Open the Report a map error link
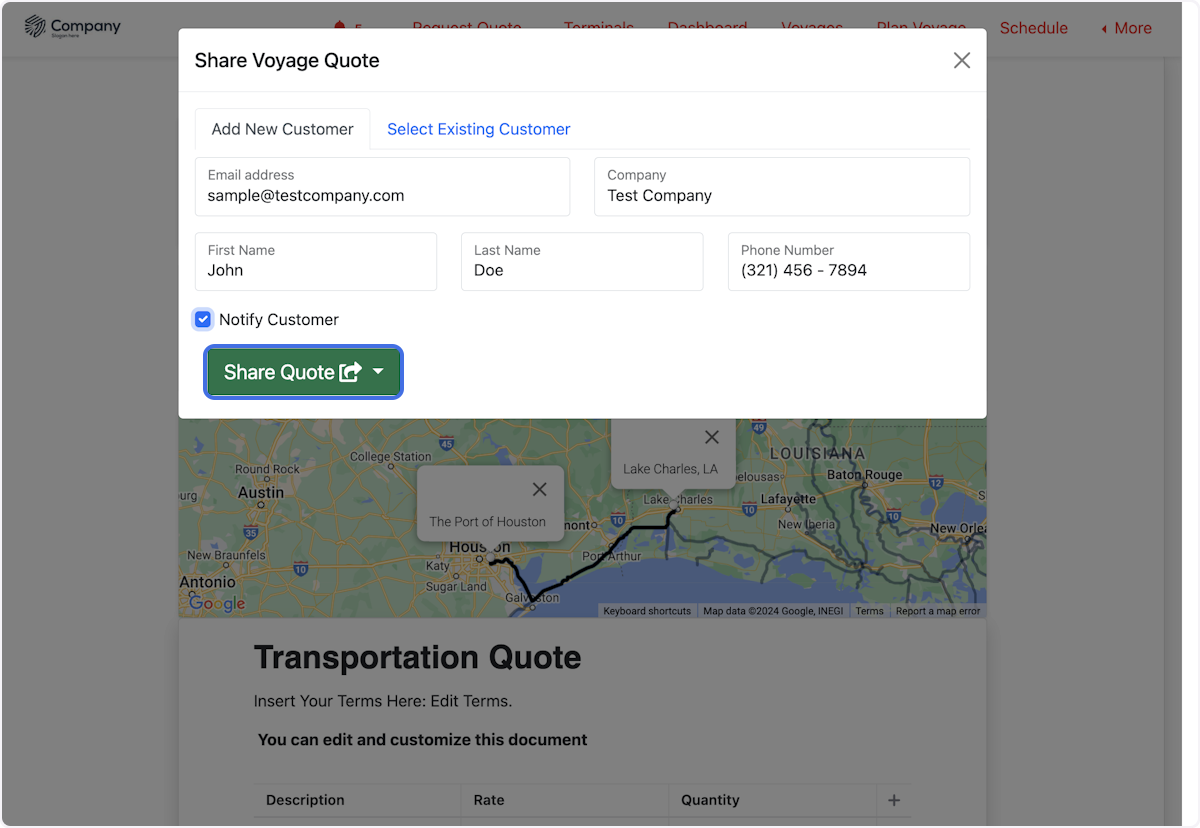Screen dimensions: 1200x828 click(937, 611)
